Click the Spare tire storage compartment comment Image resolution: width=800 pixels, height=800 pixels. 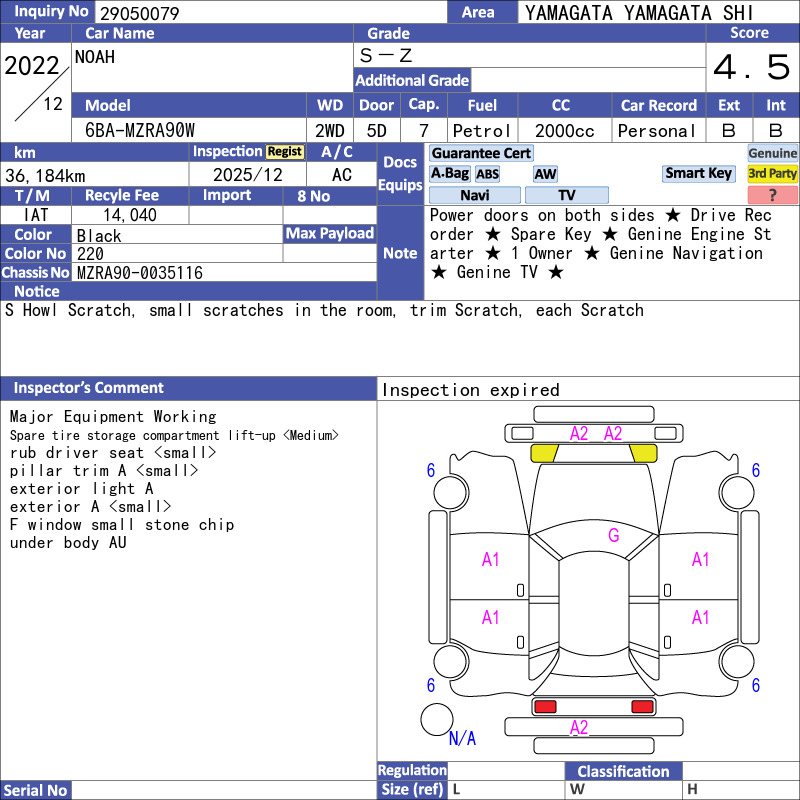tap(174, 435)
